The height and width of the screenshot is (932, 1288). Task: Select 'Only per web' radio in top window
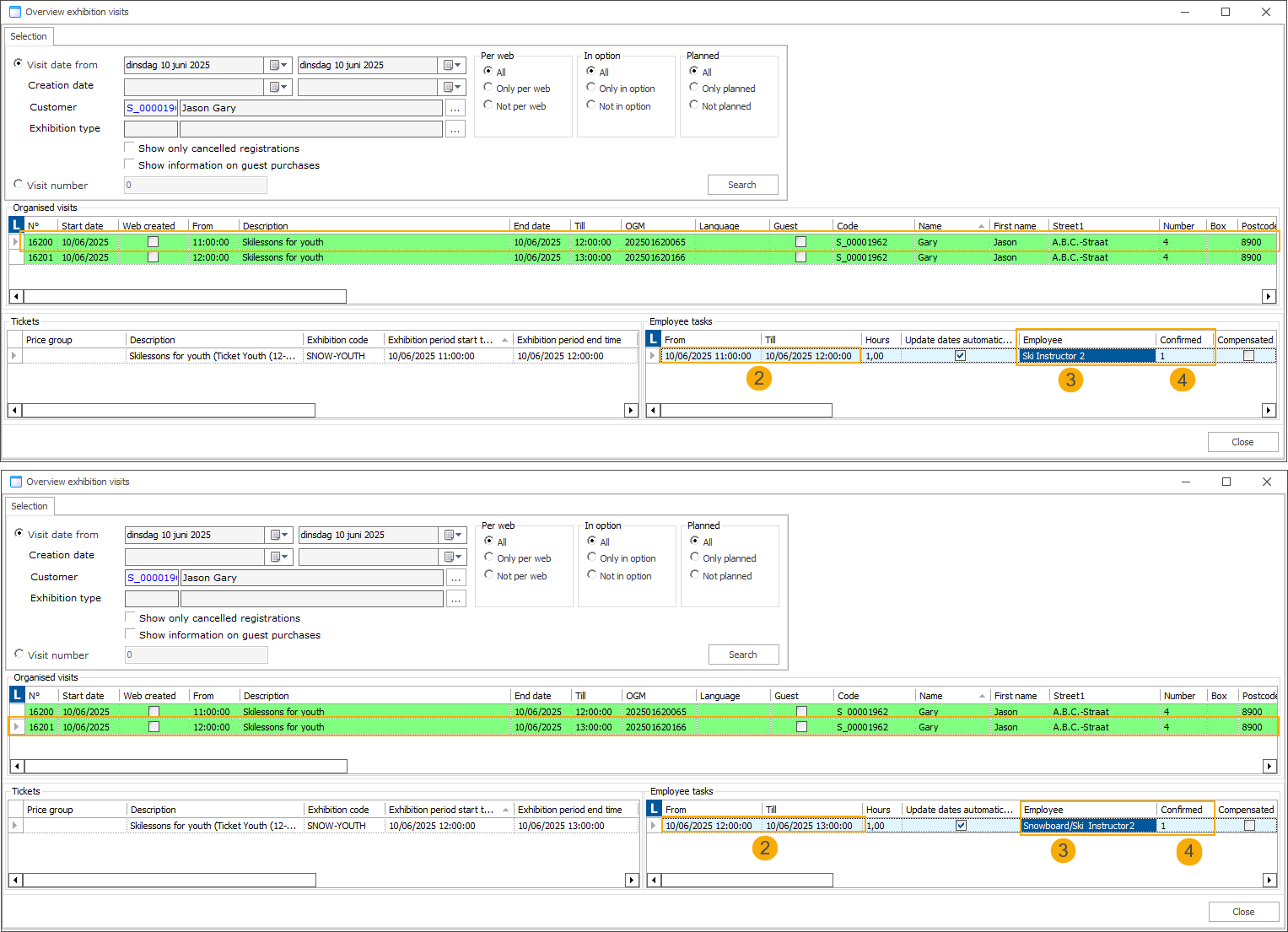[x=488, y=88]
